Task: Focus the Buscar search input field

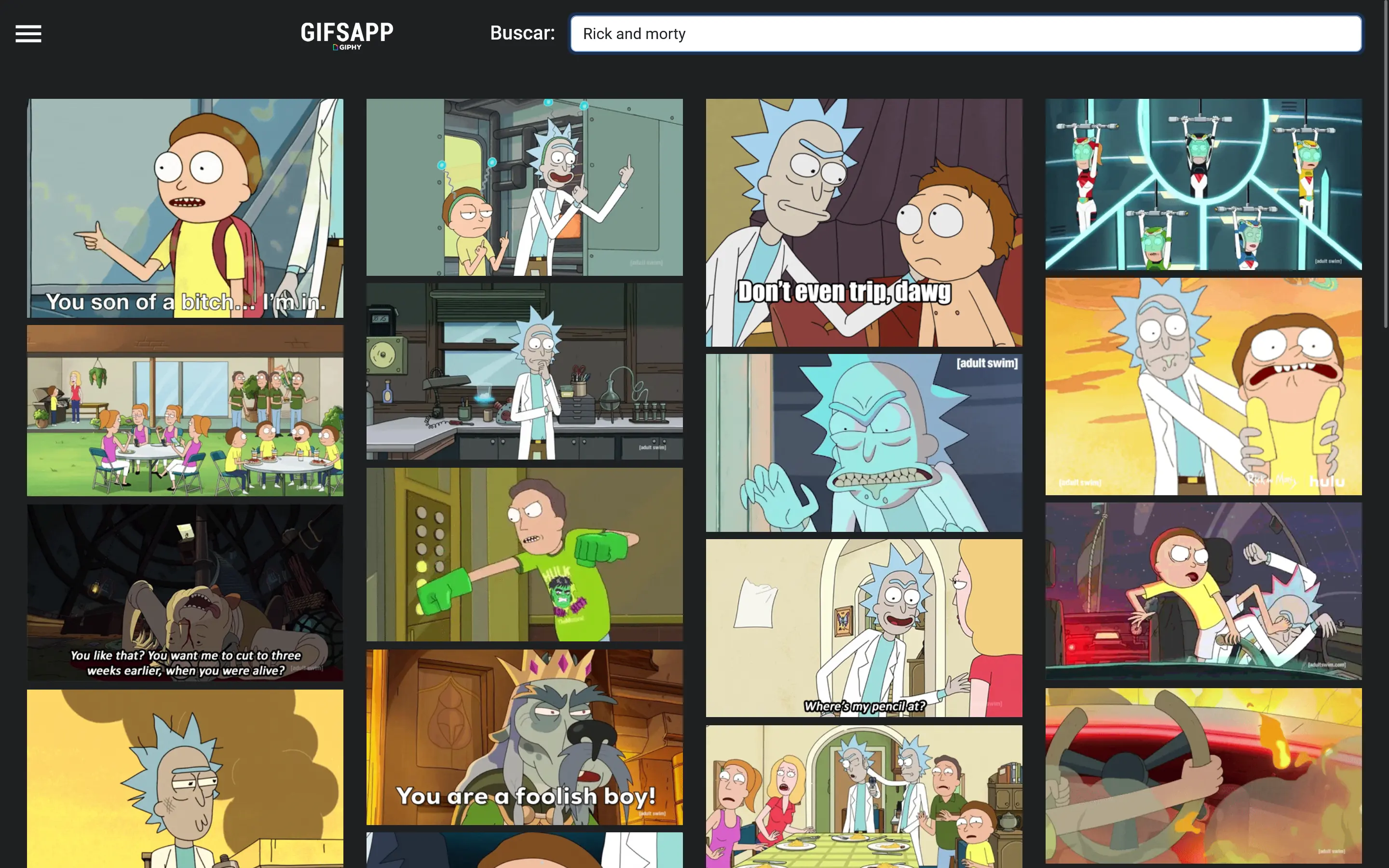Action: coord(966,34)
